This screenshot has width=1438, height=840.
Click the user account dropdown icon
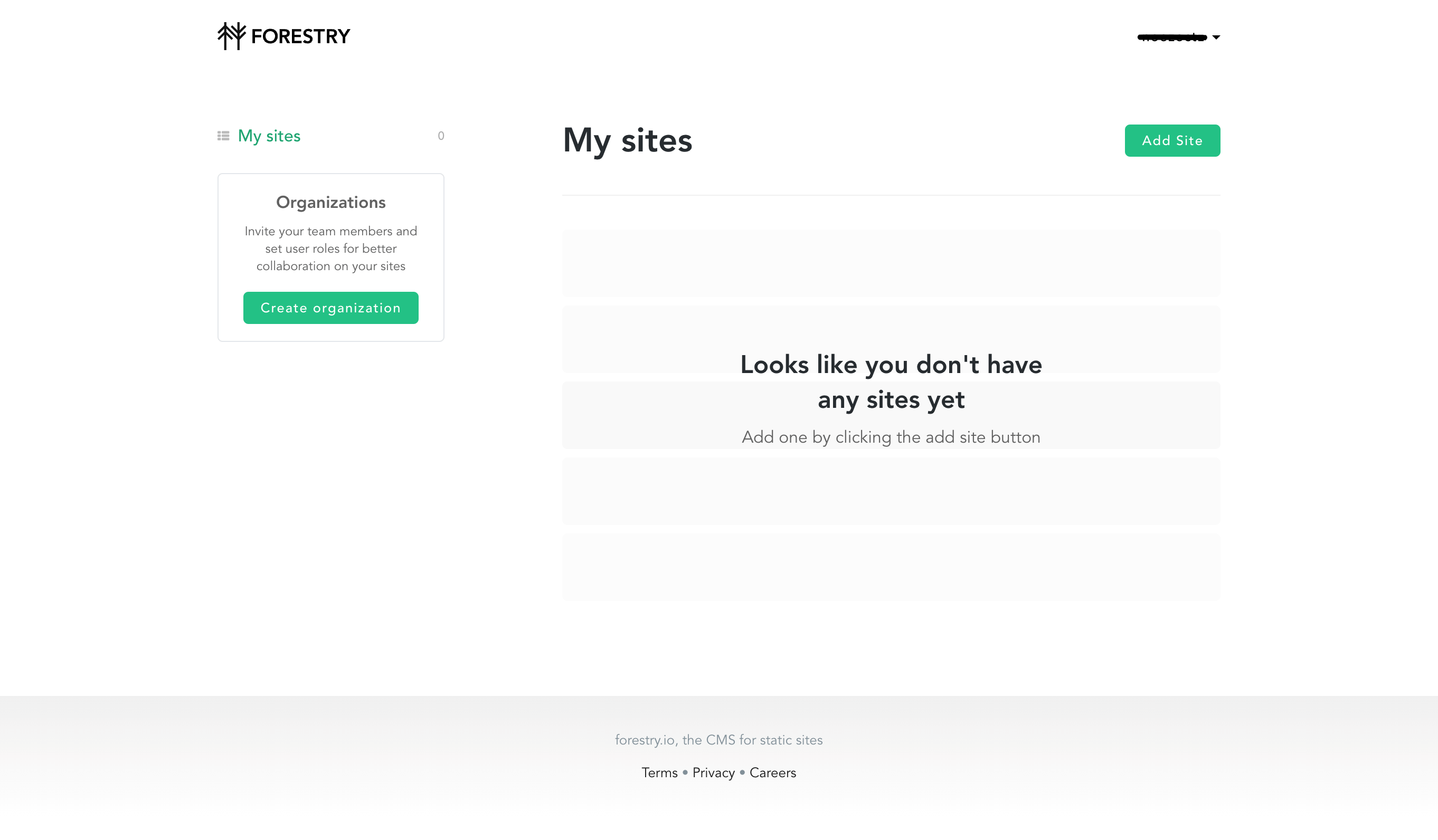pyautogui.click(x=1217, y=37)
